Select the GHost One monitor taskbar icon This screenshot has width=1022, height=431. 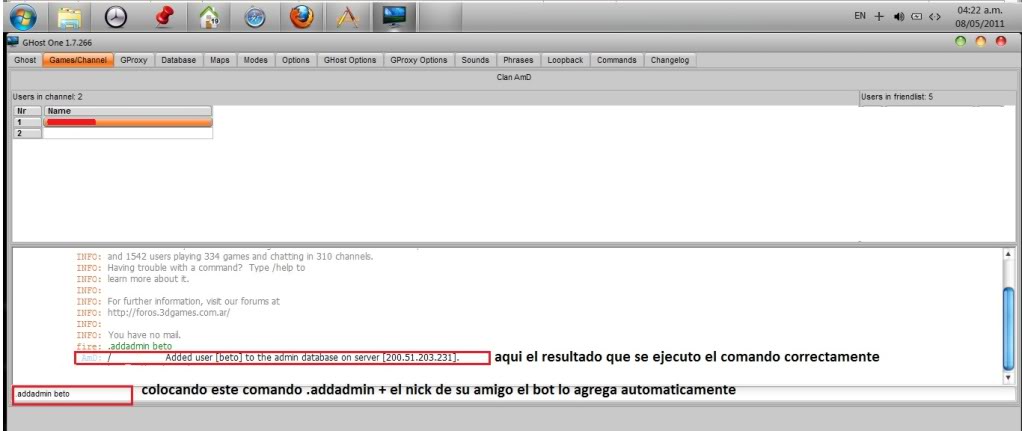point(394,18)
